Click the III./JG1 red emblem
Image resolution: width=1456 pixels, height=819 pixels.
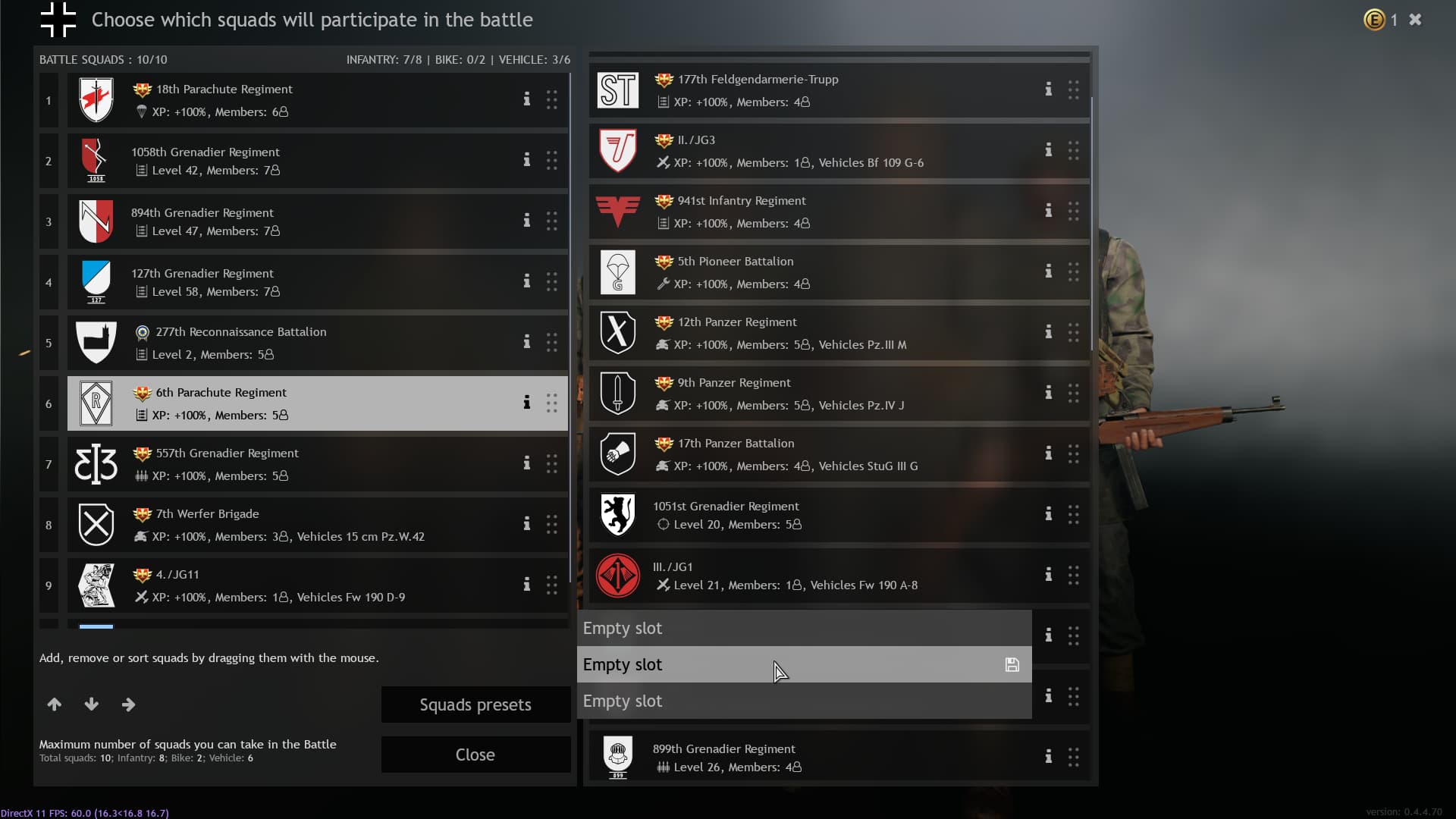pos(617,576)
